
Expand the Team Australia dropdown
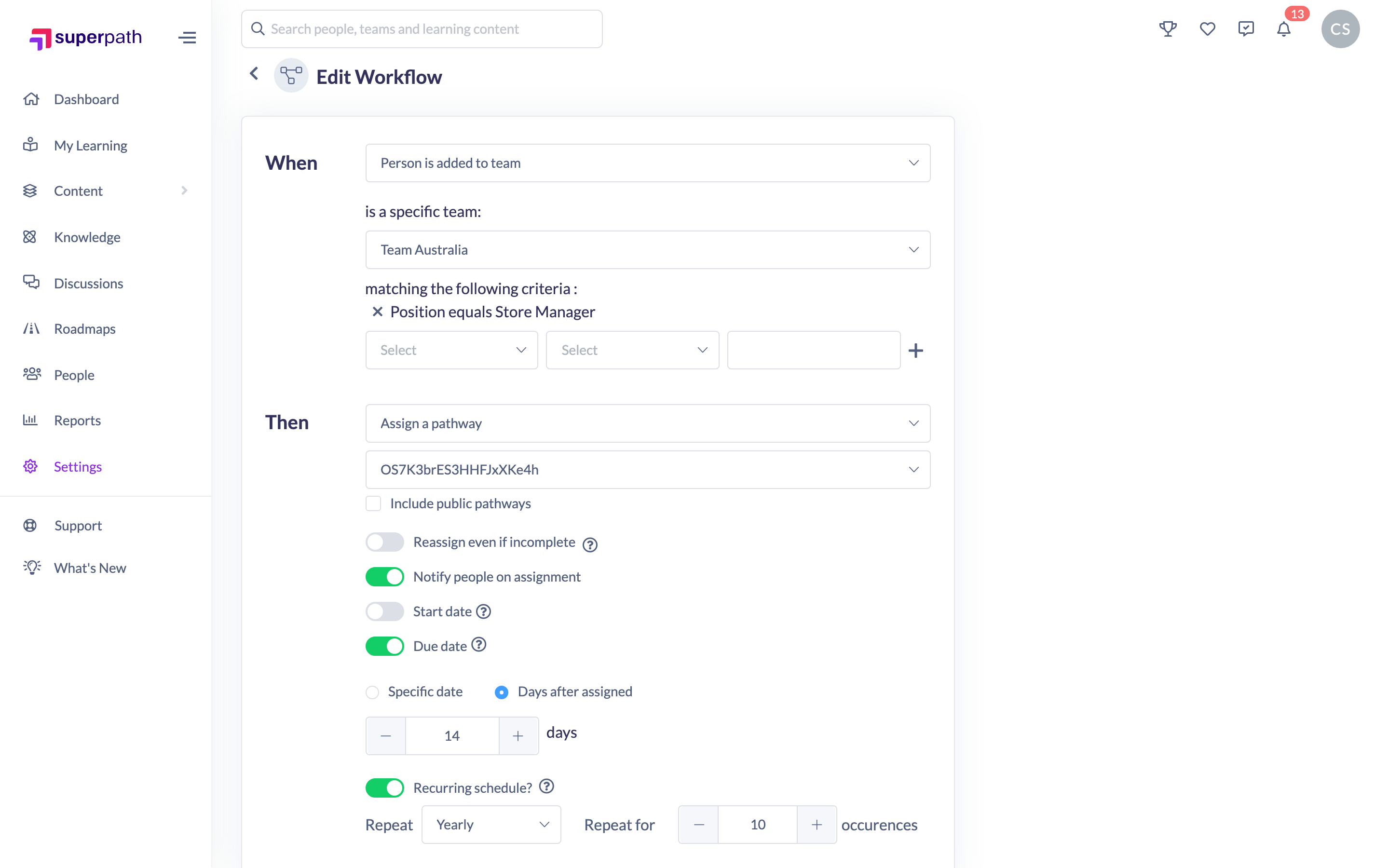pyautogui.click(x=647, y=250)
